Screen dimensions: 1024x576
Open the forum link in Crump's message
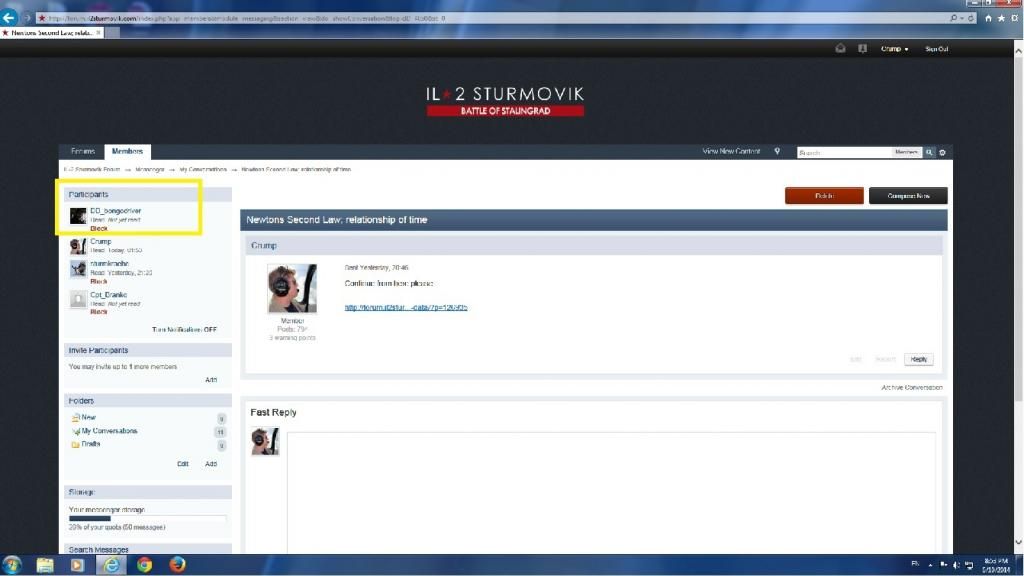(406, 307)
